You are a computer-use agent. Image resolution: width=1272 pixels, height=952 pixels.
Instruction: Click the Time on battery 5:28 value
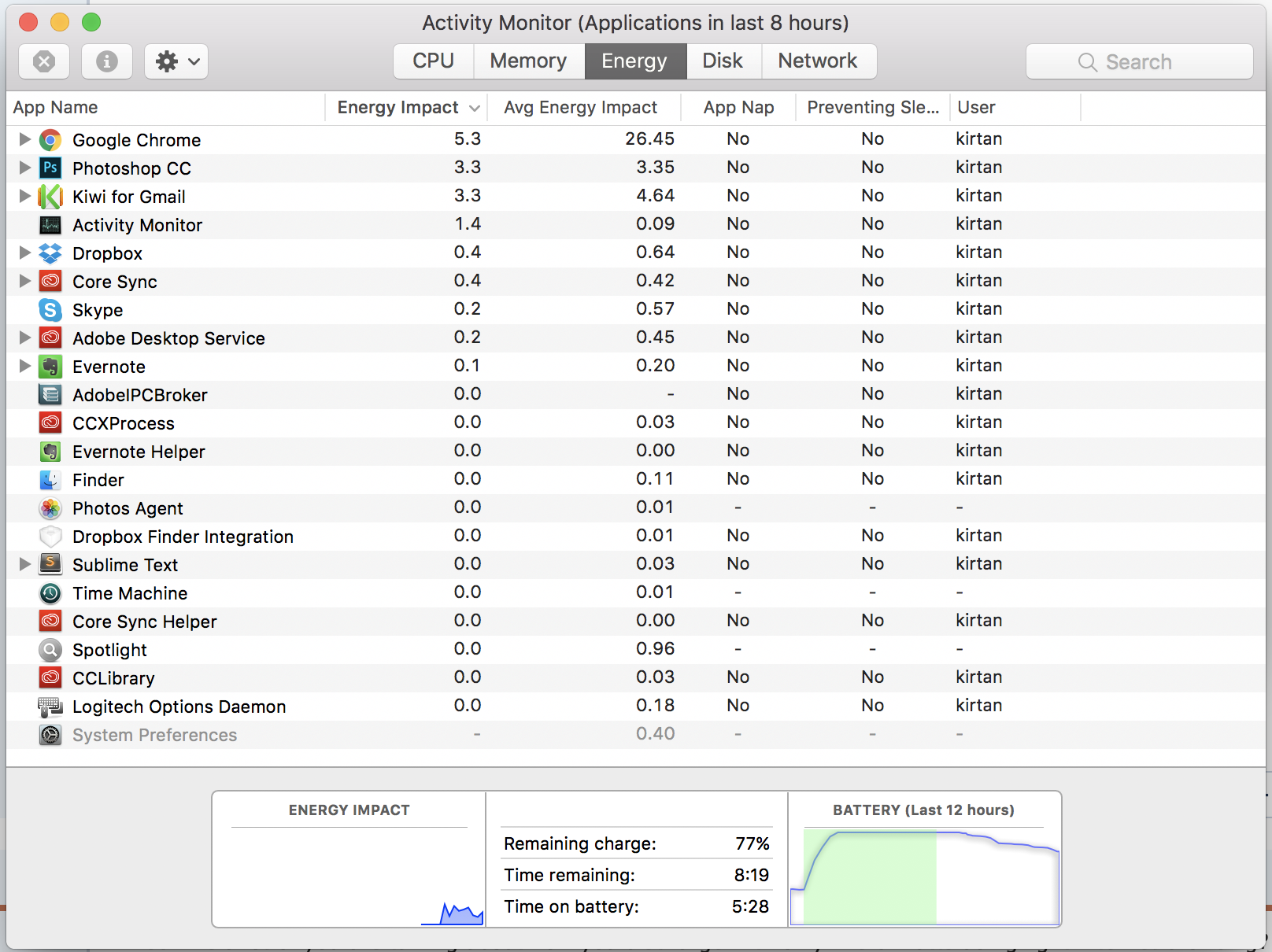point(750,906)
